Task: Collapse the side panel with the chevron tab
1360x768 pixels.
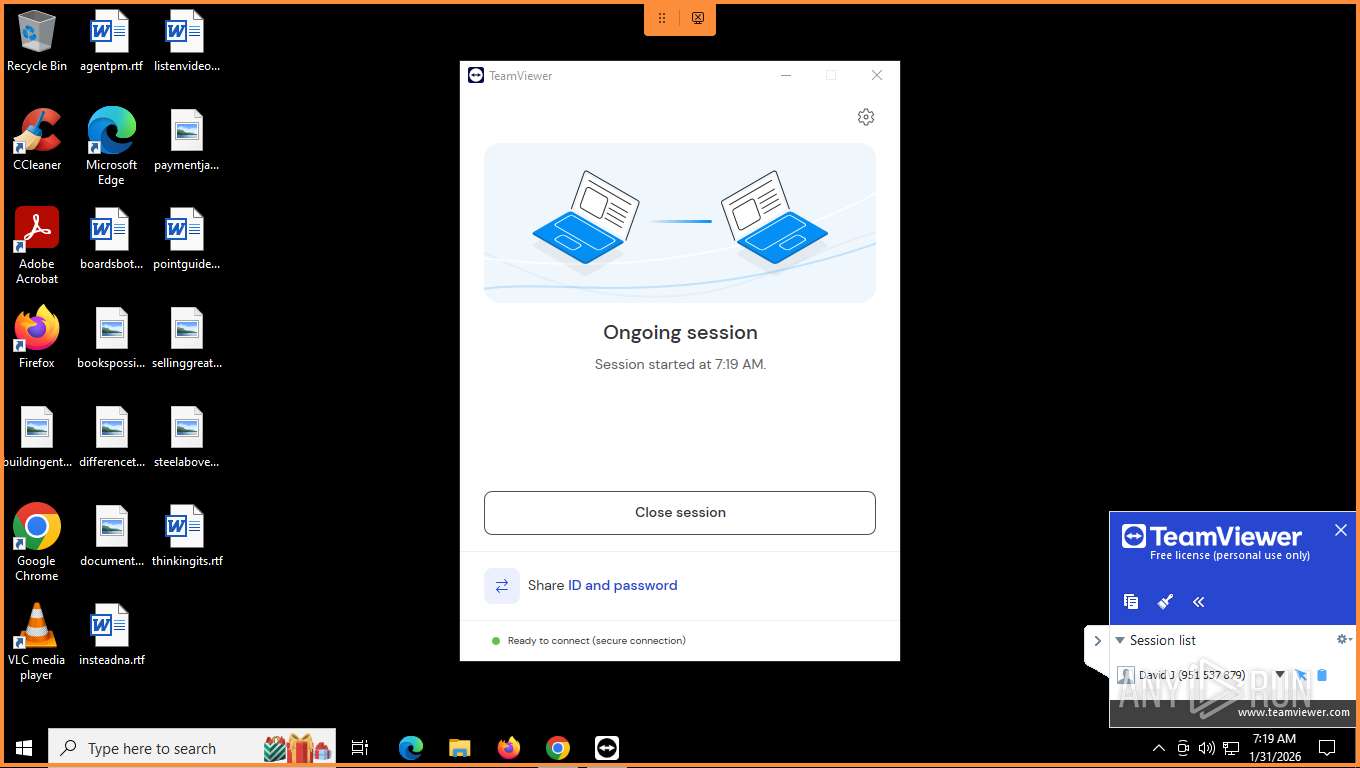Action: coord(1097,641)
